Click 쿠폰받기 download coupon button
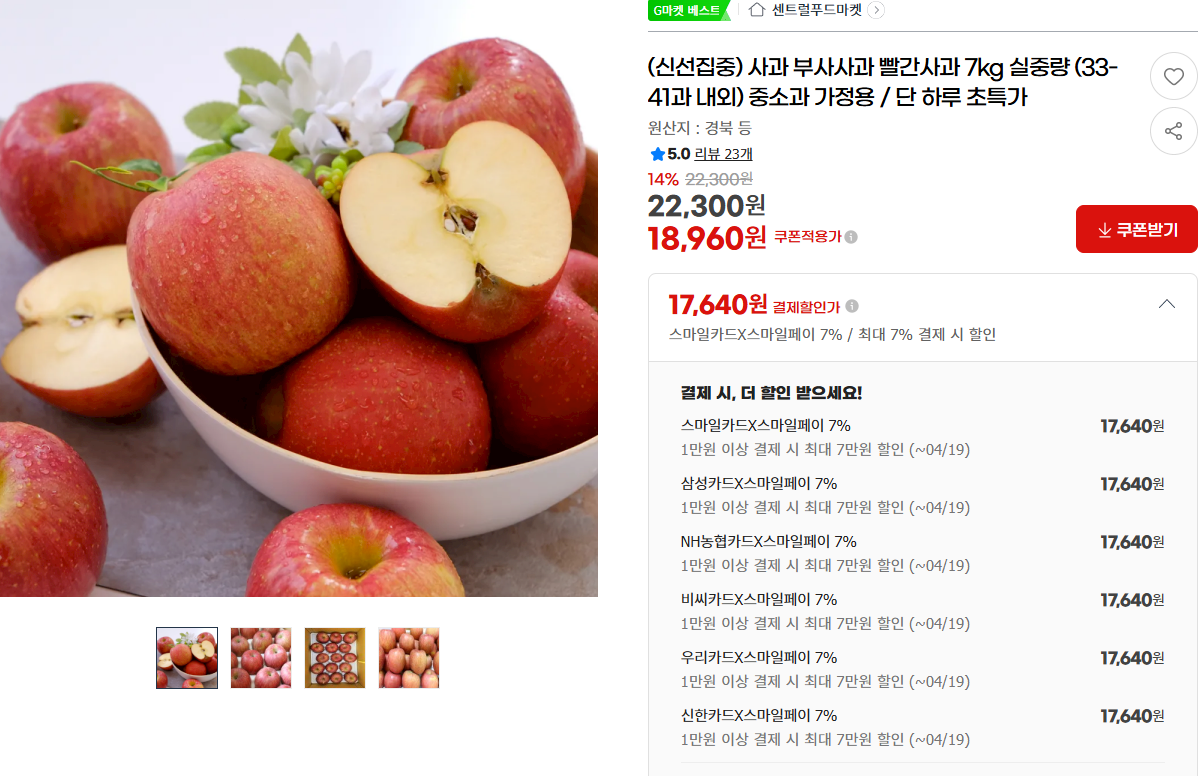Viewport: 1198px width, 776px height. pyautogui.click(x=1136, y=229)
